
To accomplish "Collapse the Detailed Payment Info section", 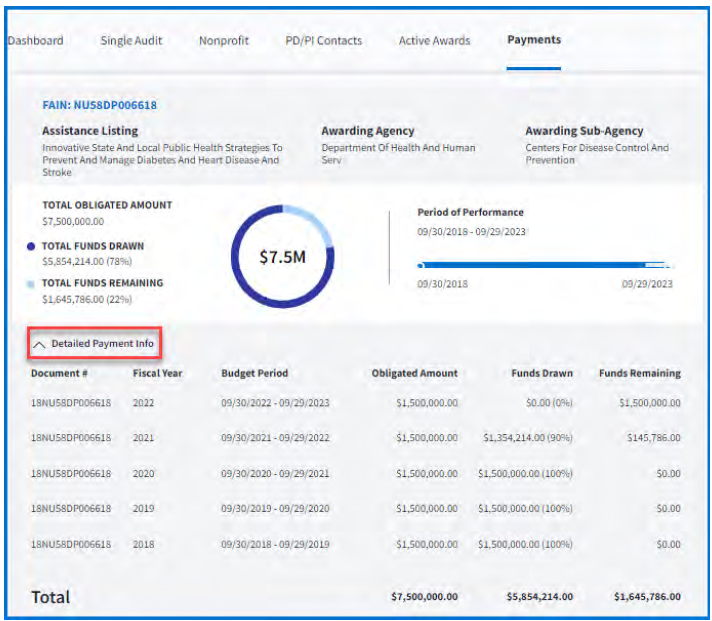I will 102,343.
